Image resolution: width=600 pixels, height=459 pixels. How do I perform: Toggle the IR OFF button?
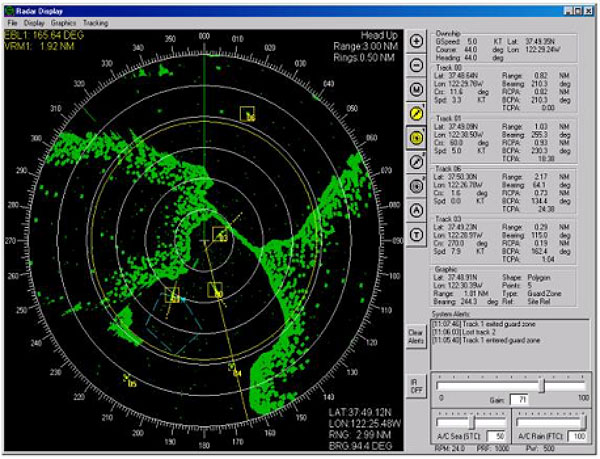click(416, 386)
